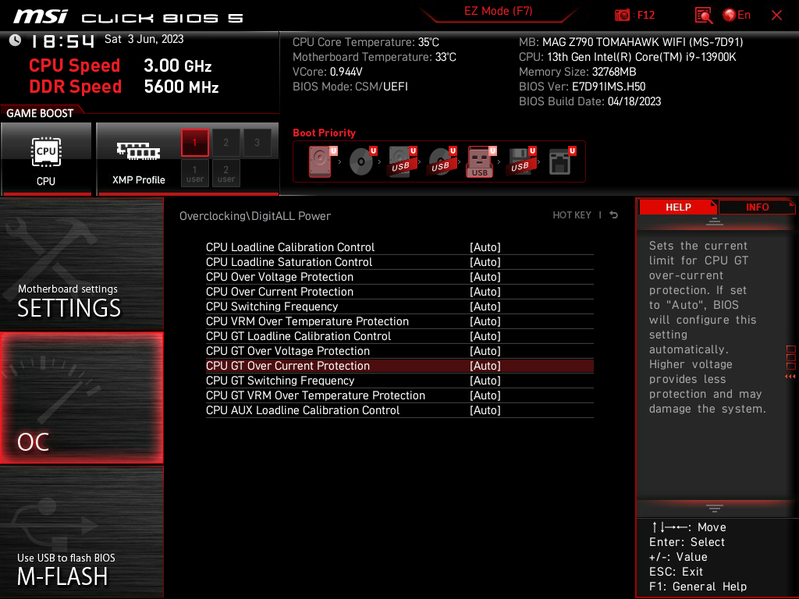Open the M-FLASH BIOS flash section
Viewport: 799px width, 599px height.
click(x=82, y=532)
